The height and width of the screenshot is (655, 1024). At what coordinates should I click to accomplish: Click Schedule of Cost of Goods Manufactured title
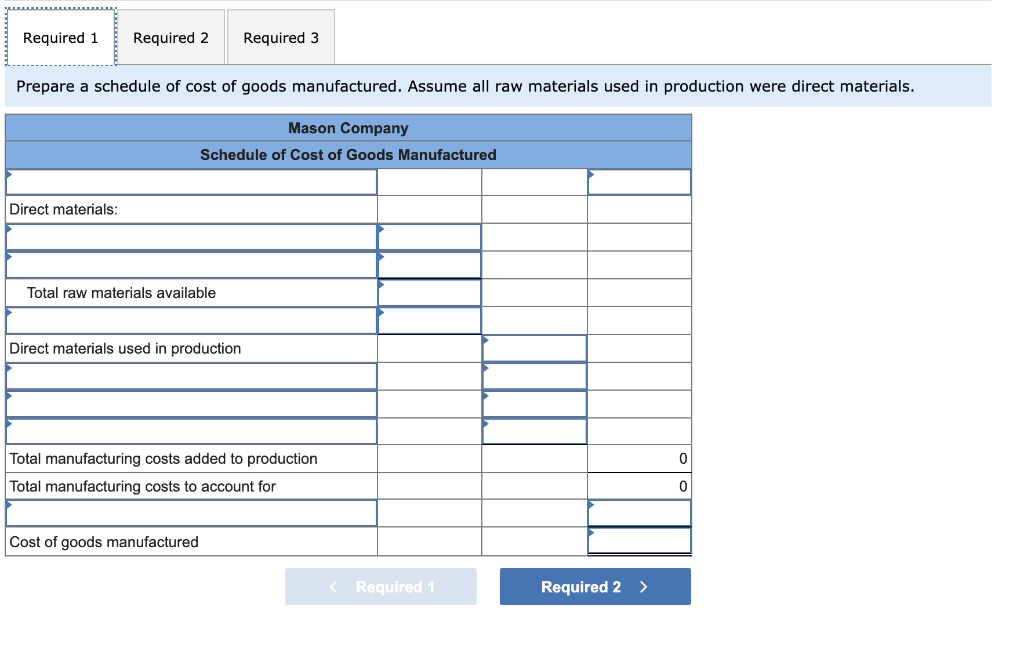tap(348, 155)
